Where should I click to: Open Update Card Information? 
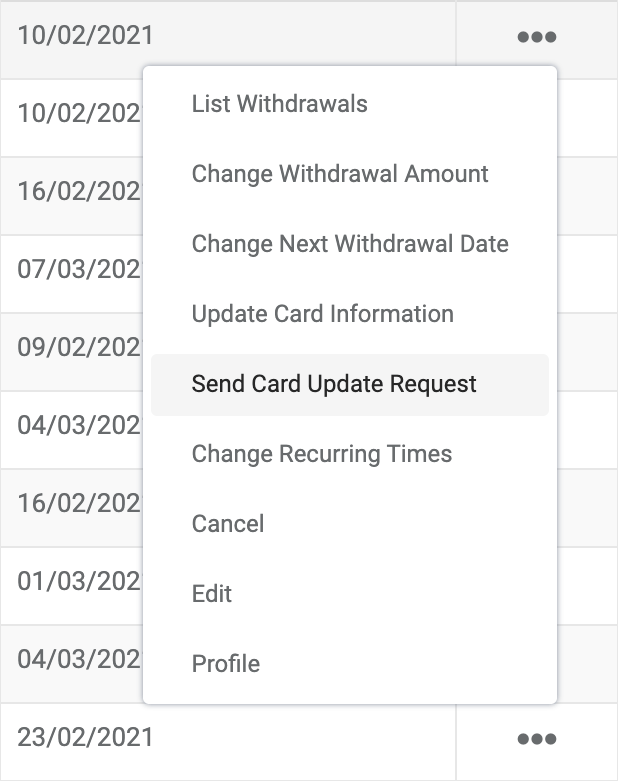click(323, 314)
